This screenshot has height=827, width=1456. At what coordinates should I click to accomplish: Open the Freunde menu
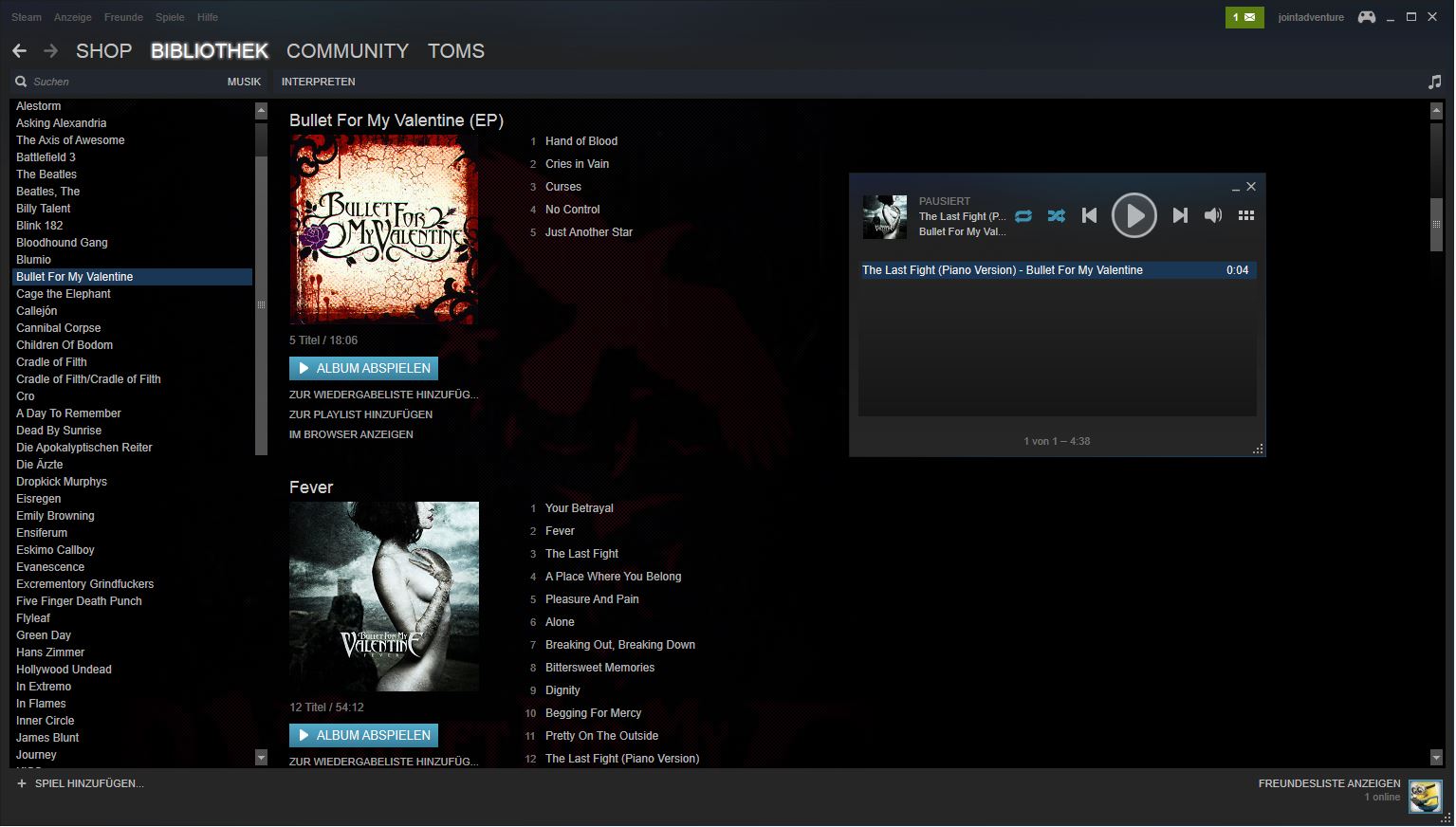tap(123, 17)
